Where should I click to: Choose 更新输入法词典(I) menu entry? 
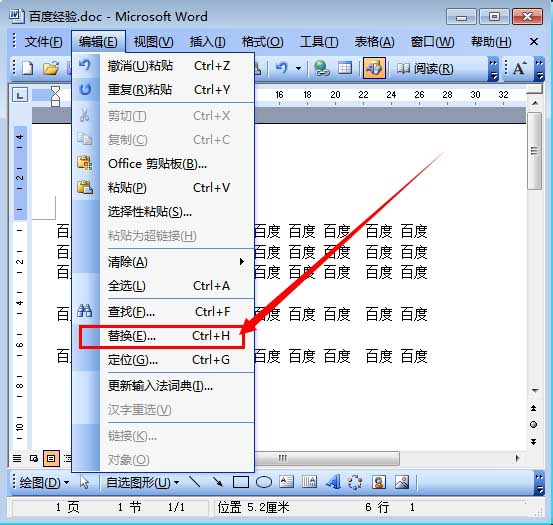point(163,386)
